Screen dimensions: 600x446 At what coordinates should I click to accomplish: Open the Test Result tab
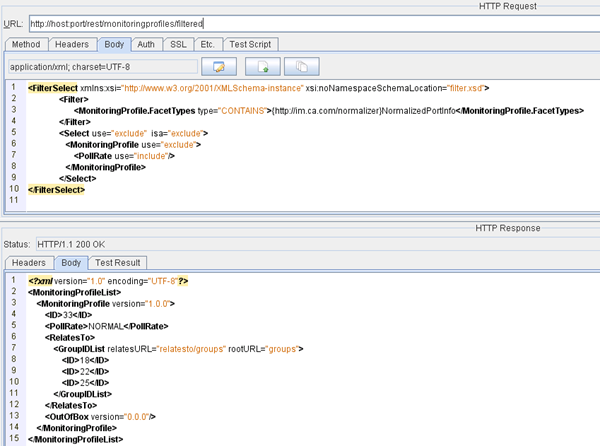[118, 262]
